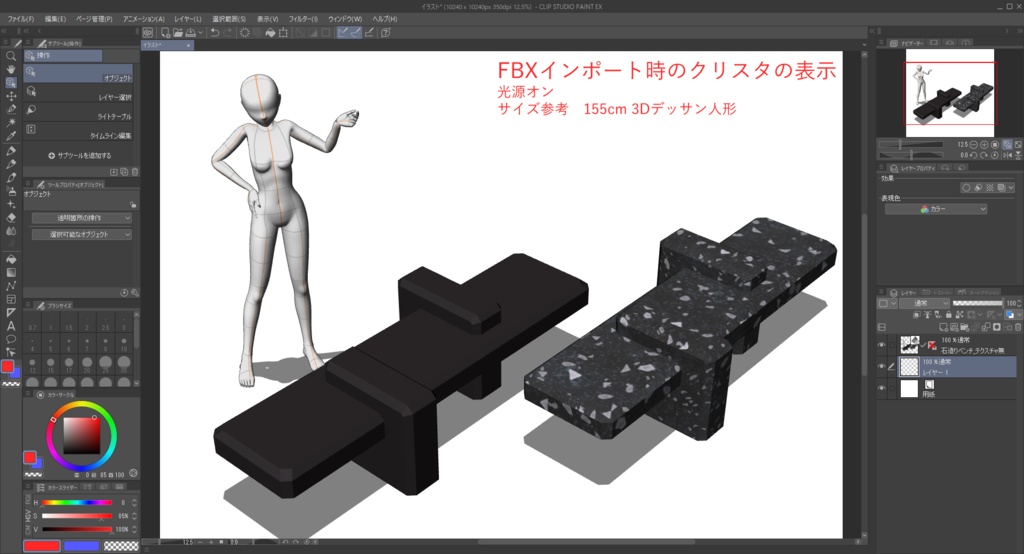Select レイヤー選択 sub tool

[x=78, y=93]
